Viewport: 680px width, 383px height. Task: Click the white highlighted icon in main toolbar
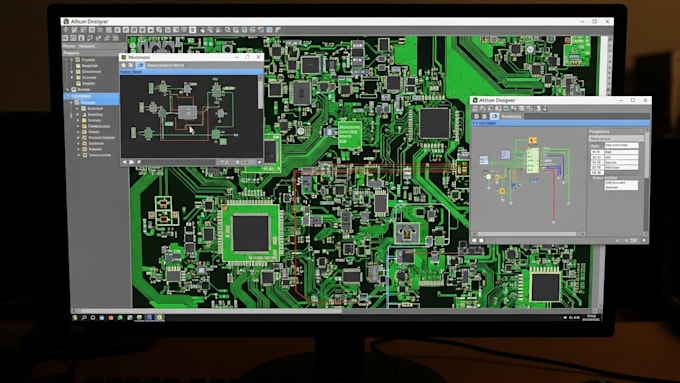192,30
